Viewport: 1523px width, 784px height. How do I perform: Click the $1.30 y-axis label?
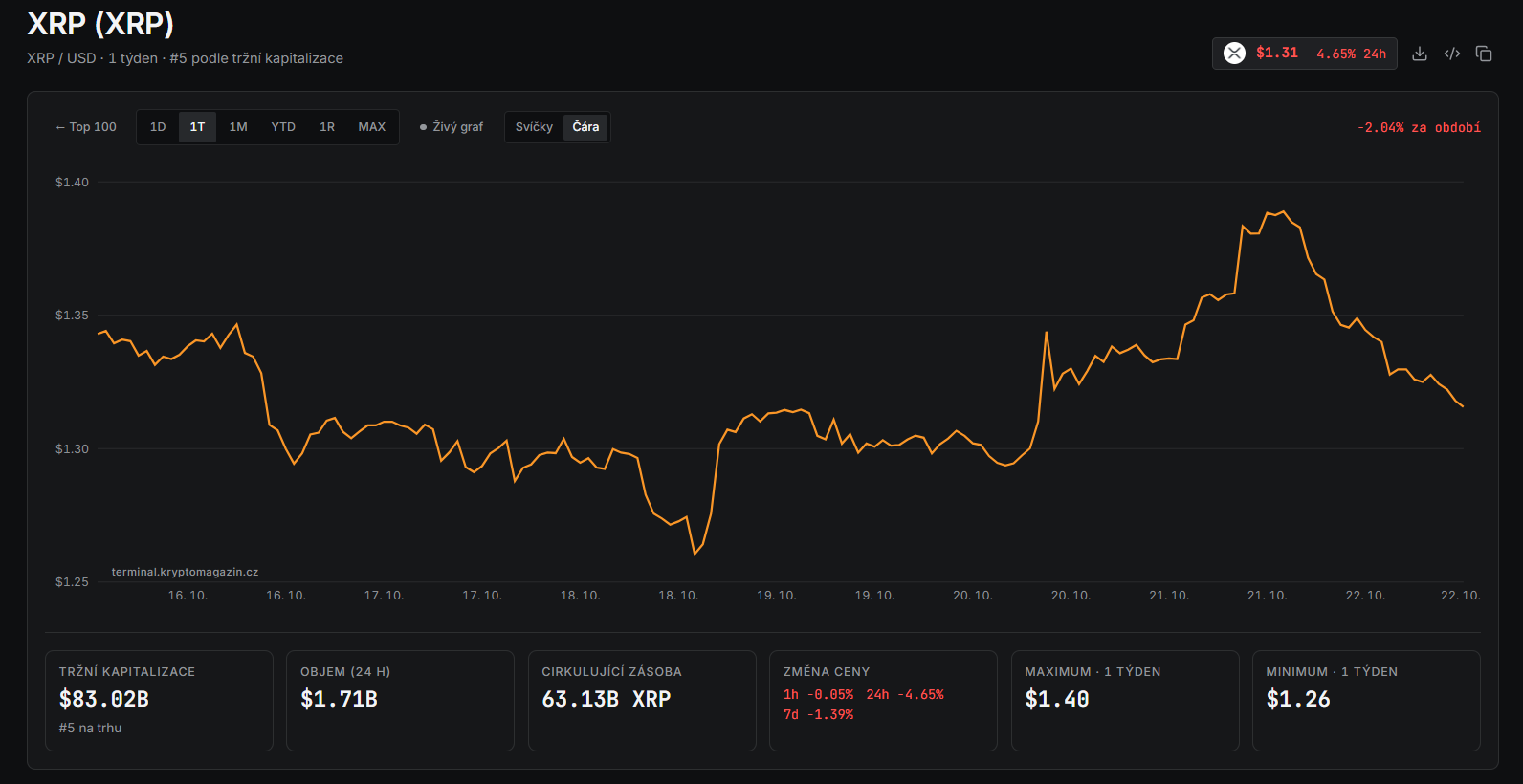[x=72, y=449]
